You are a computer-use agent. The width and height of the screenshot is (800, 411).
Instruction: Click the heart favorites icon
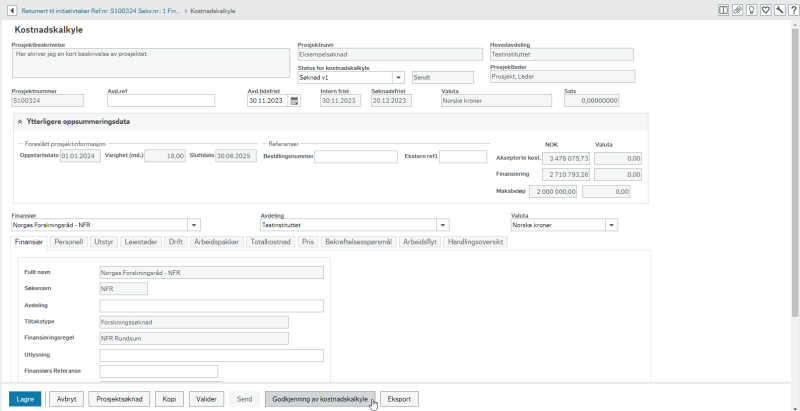pos(766,10)
